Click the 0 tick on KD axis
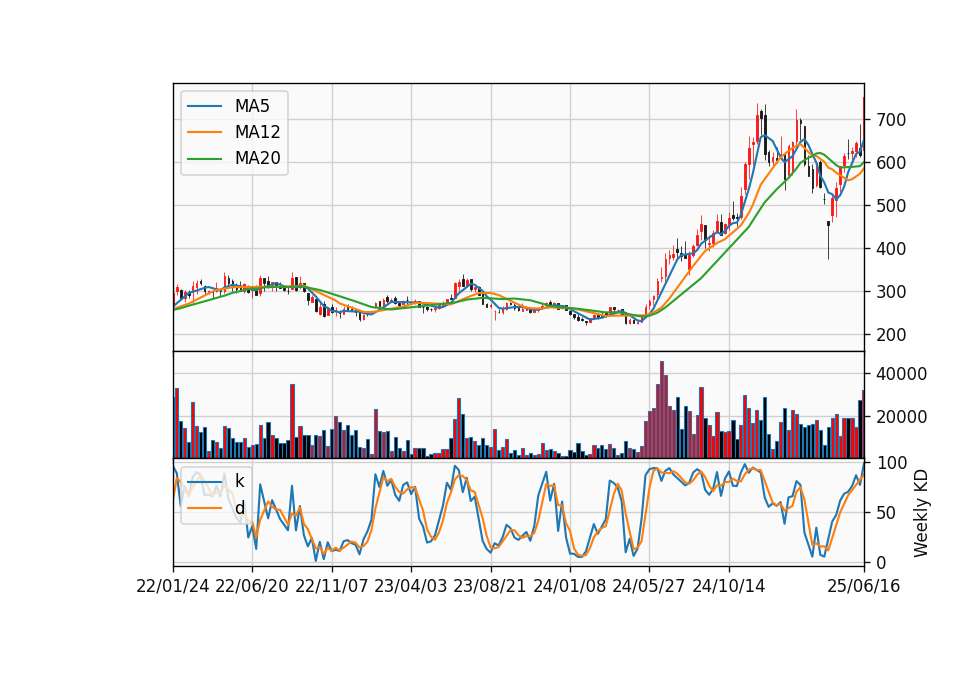 coord(881,562)
